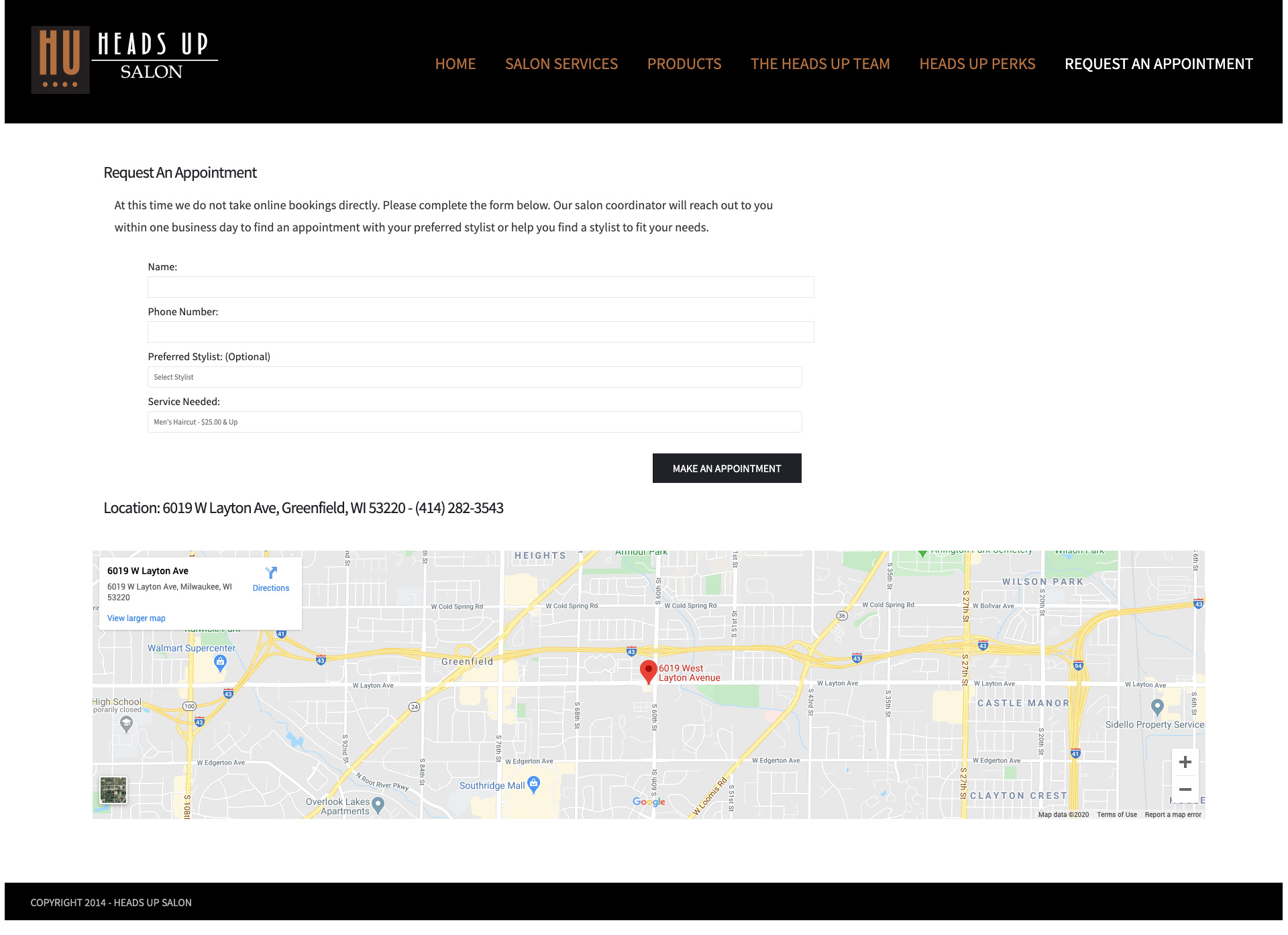Click the Sidello Property Services map pin
The height and width of the screenshot is (935, 1288).
[1157, 706]
